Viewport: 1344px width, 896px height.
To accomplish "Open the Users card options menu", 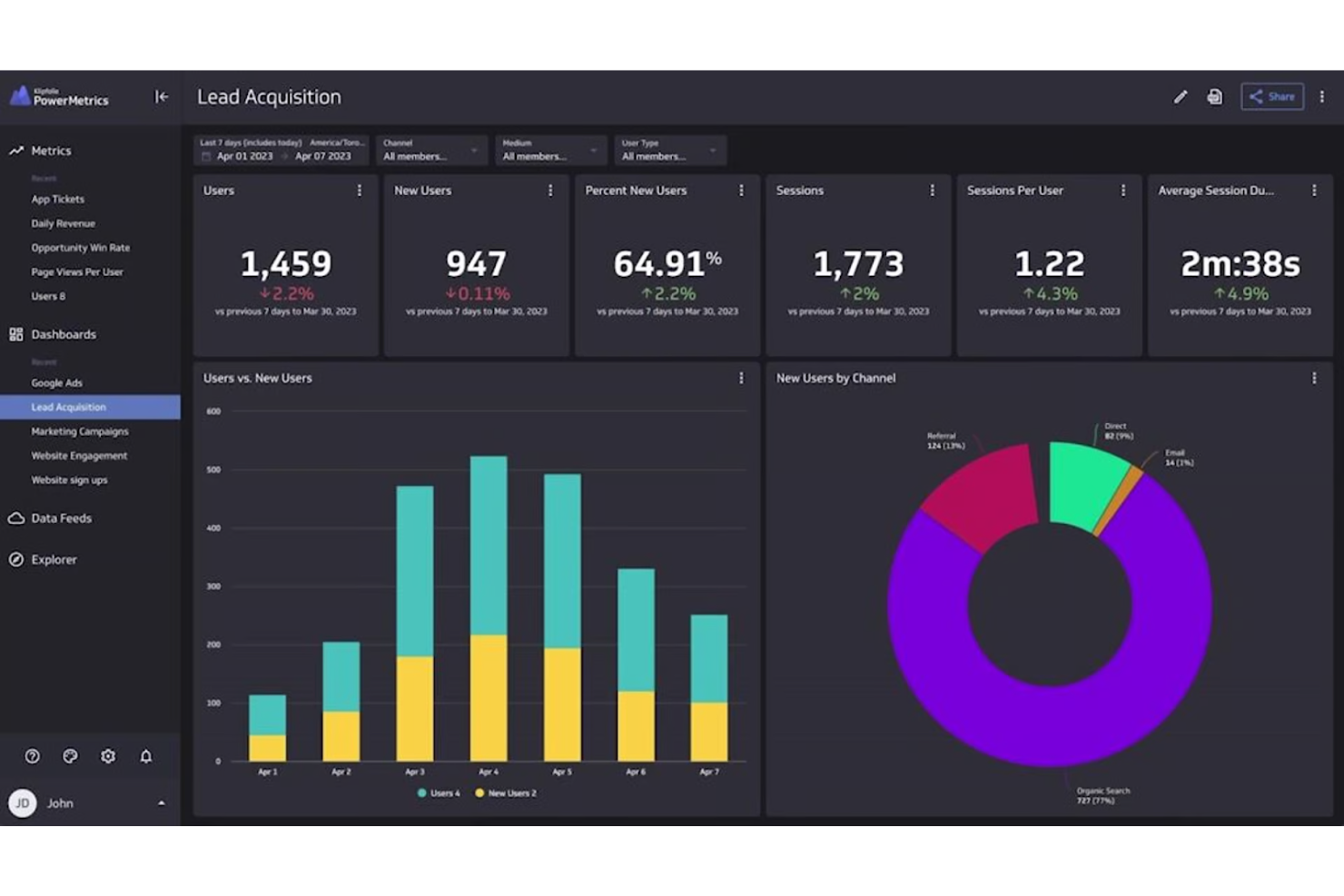I will coord(360,191).
